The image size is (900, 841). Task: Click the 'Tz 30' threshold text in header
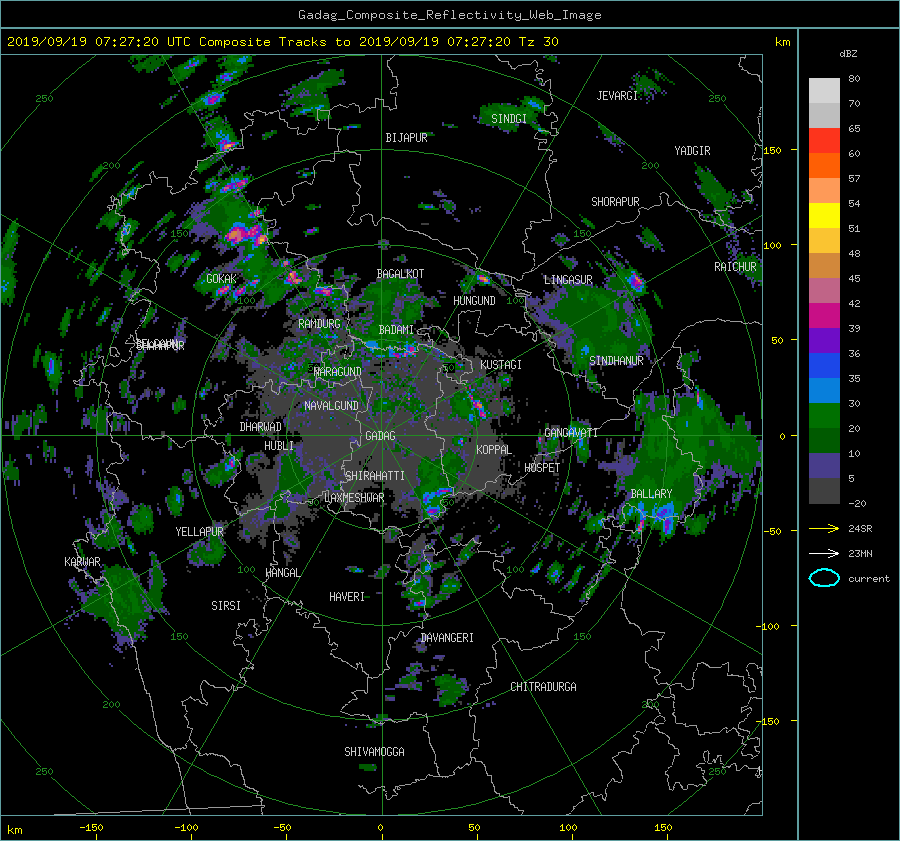pyautogui.click(x=538, y=42)
